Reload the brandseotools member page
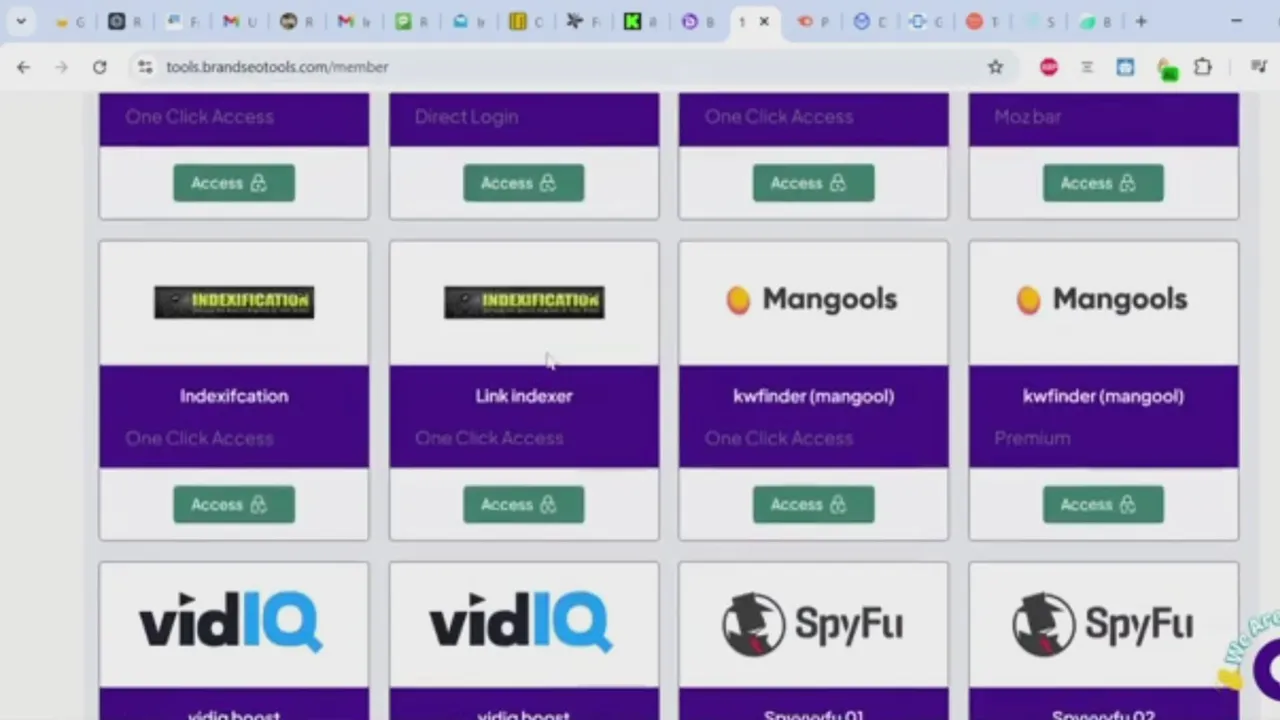 click(x=99, y=67)
